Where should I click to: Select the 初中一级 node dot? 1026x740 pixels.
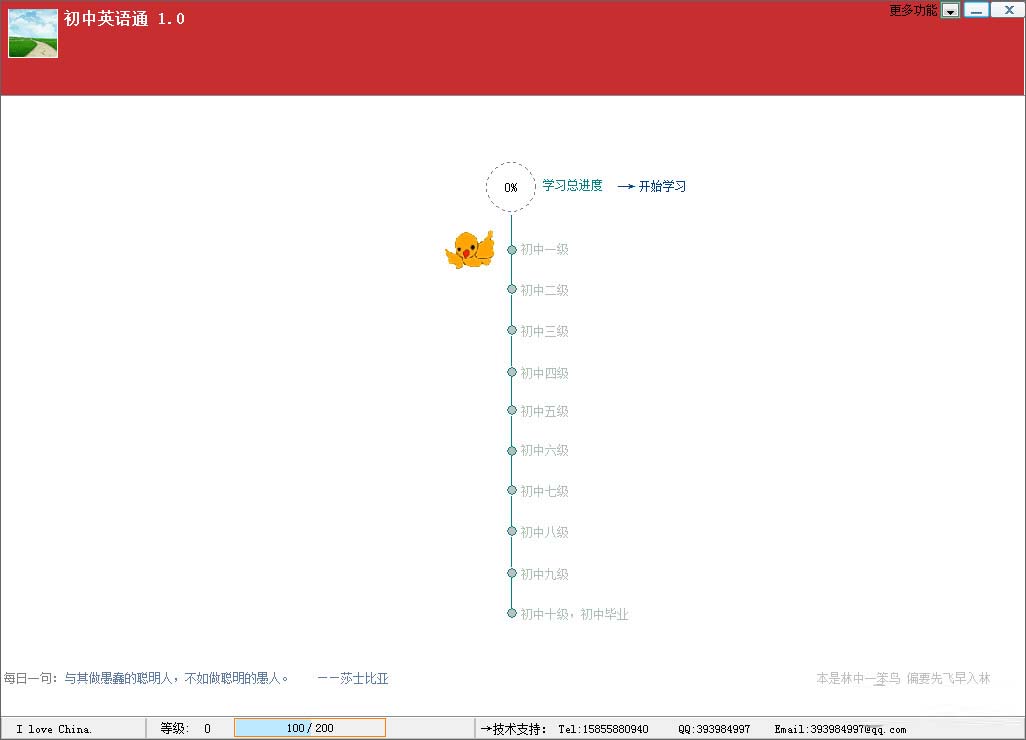(512, 249)
